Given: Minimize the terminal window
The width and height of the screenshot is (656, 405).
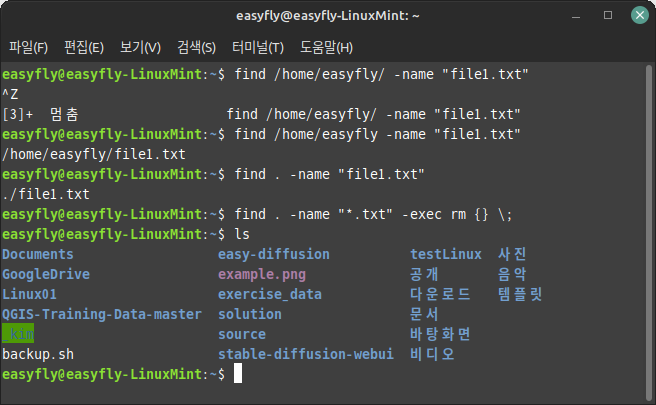Looking at the screenshot, I should tap(576, 16).
